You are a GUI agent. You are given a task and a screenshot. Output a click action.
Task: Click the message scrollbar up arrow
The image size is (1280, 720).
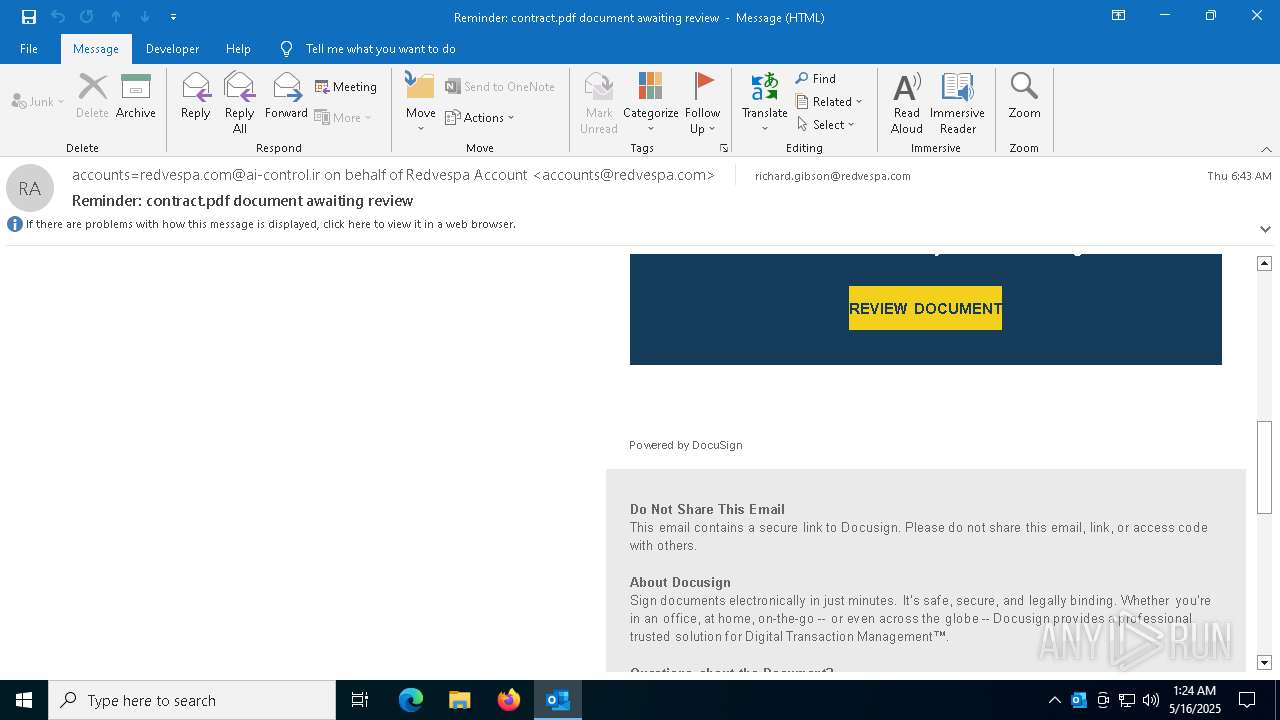pos(1264,263)
